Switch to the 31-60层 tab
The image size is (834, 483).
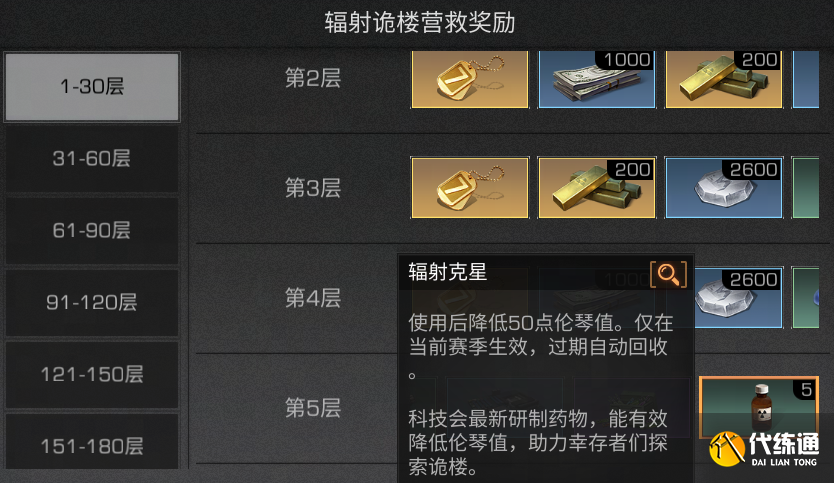coord(92,159)
